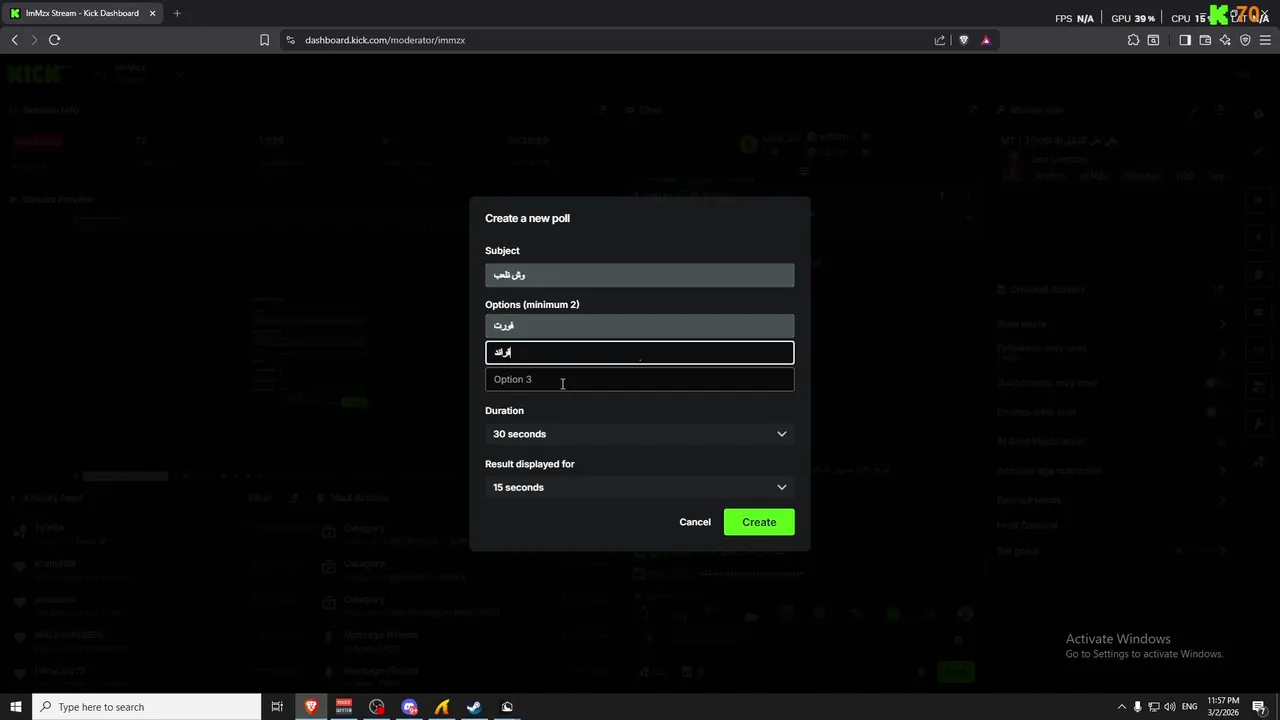1280x720 pixels.
Task: Open Voicemeeter from the taskbar
Action: (344, 707)
